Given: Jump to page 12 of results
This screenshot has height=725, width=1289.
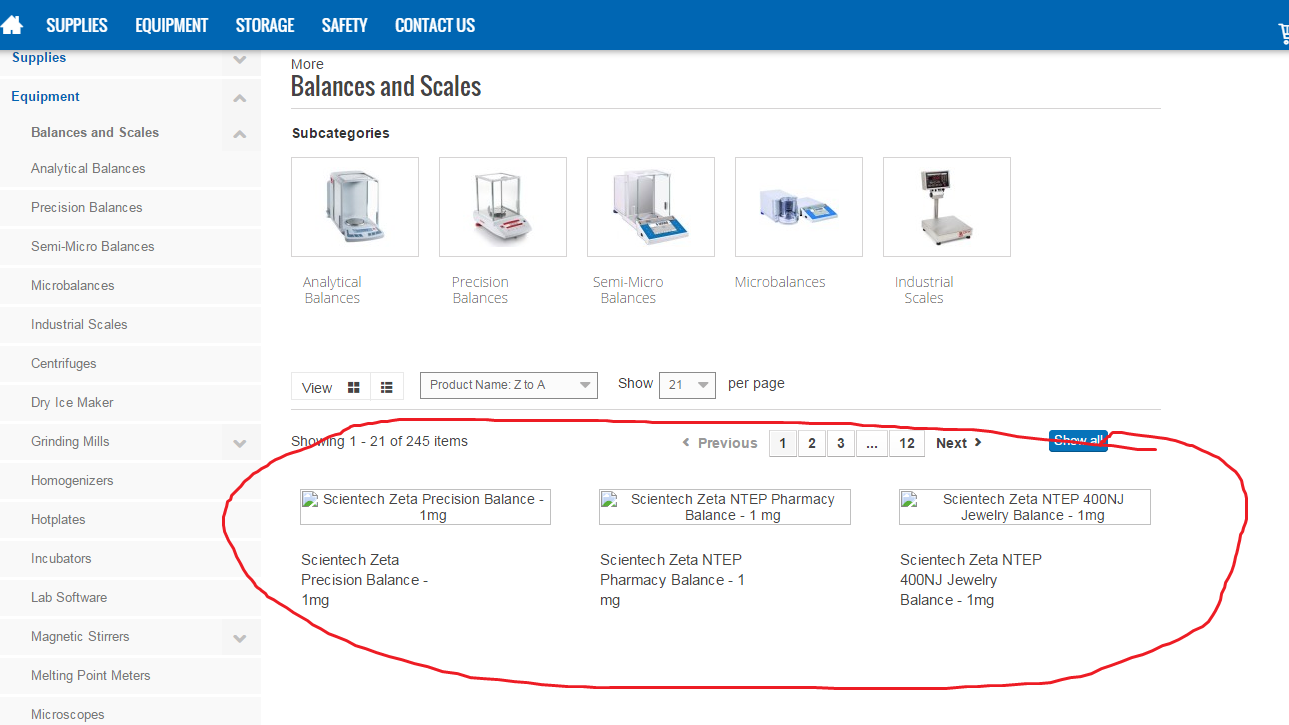Looking at the screenshot, I should coord(907,443).
